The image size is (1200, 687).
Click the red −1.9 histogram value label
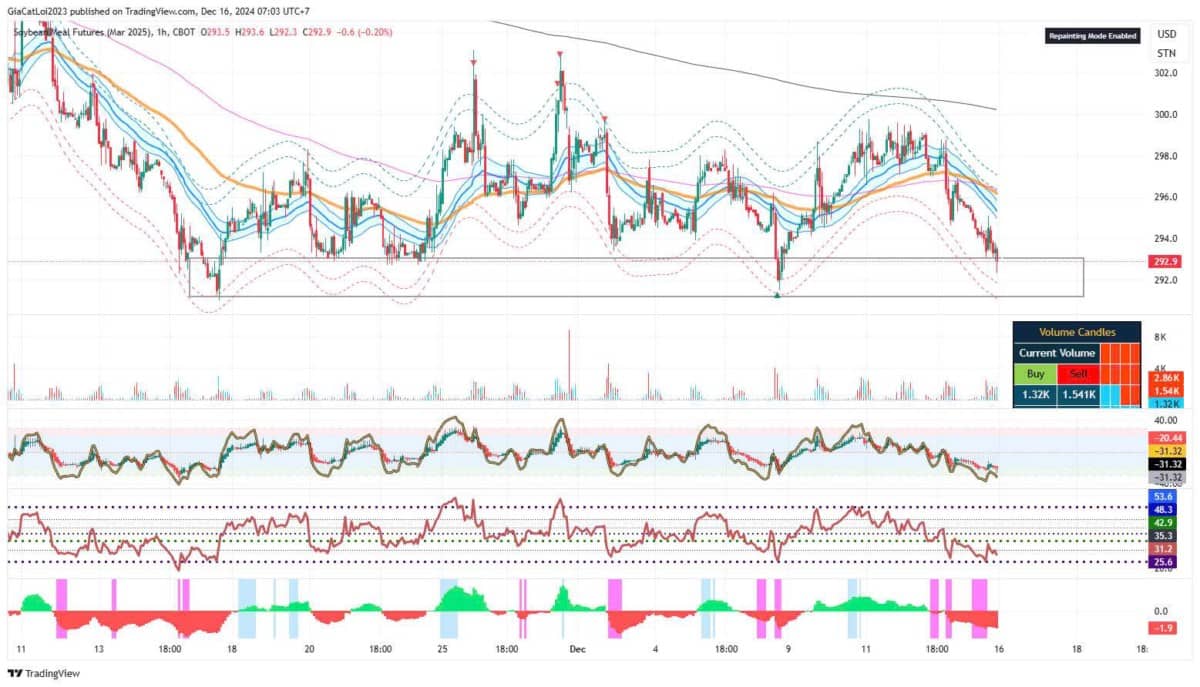1164,628
